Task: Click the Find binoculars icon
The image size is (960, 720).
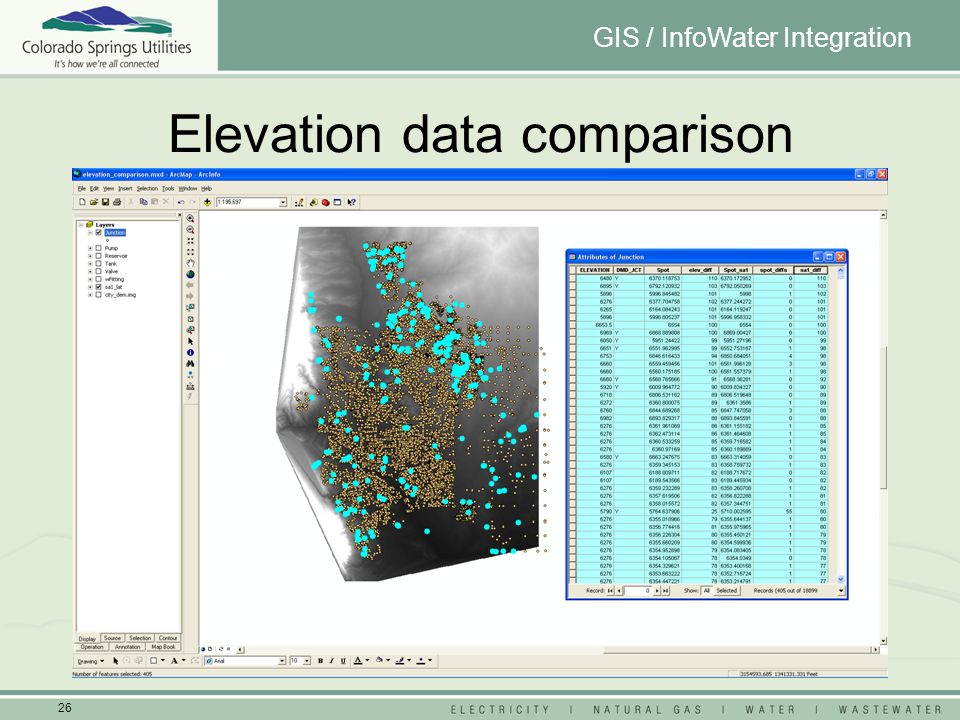Action: [190, 364]
